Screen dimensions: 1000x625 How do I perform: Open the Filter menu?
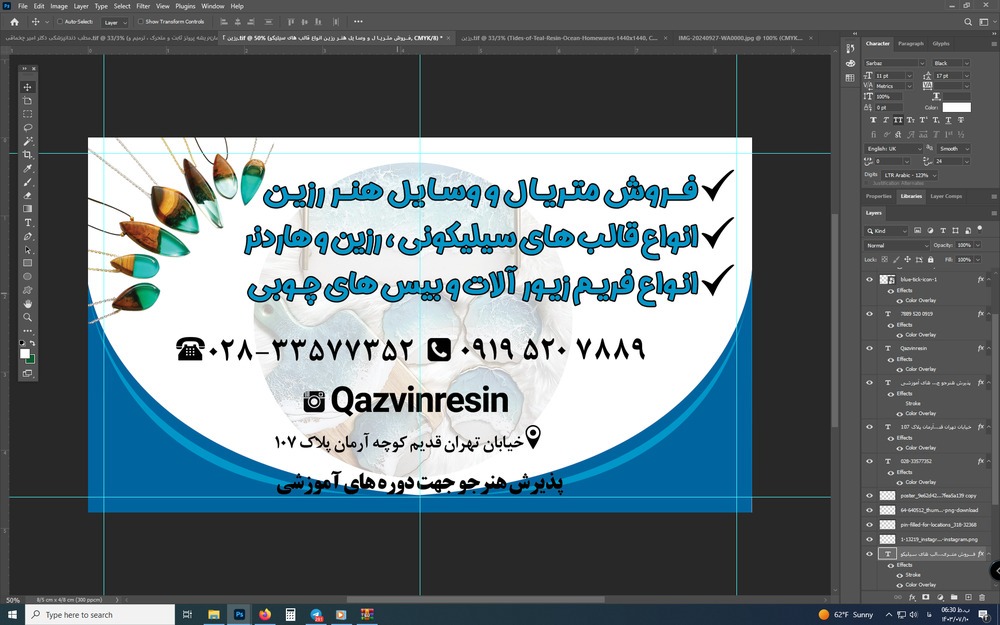[143, 5]
